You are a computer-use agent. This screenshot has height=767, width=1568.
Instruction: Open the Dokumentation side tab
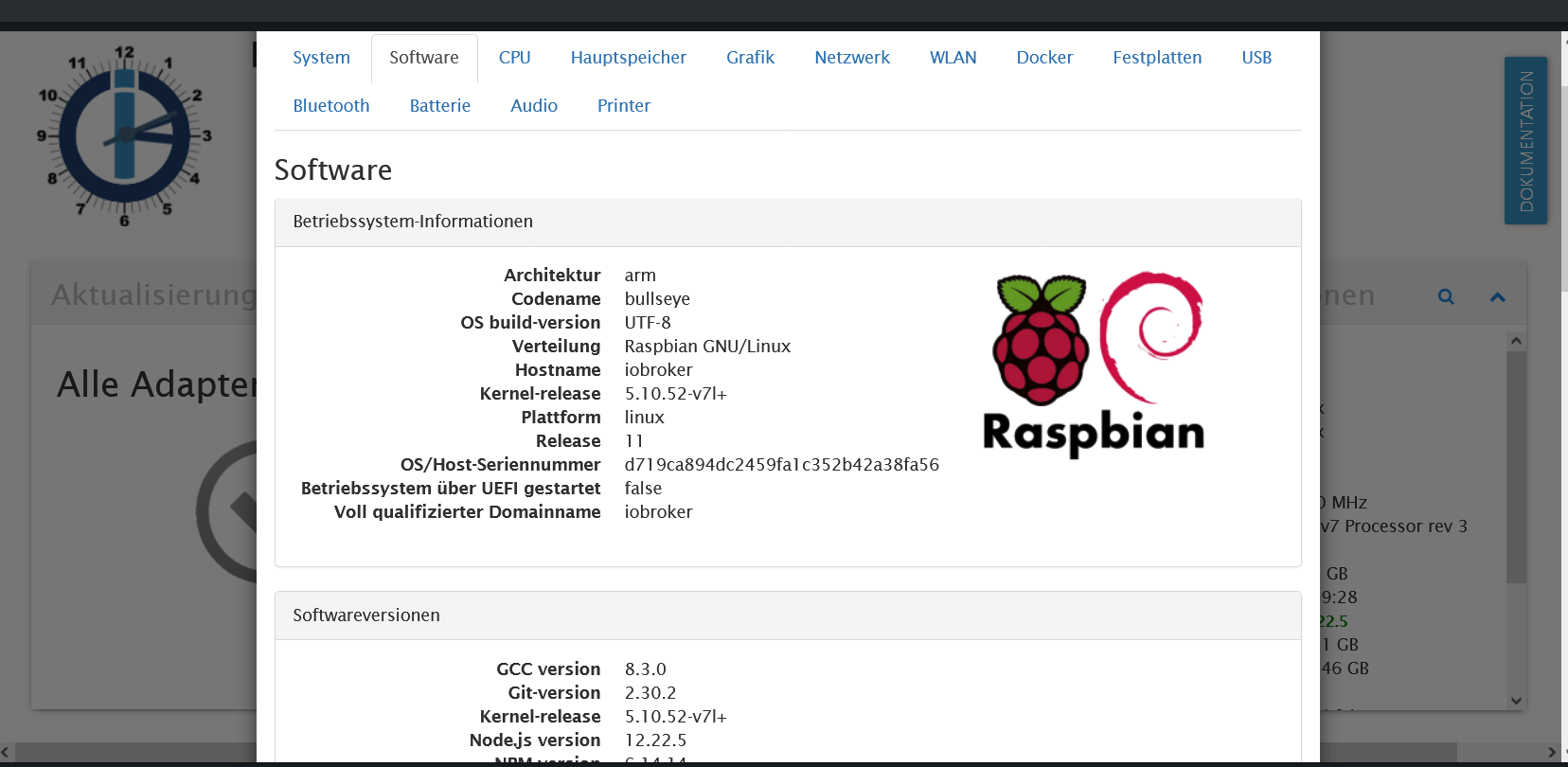pyautogui.click(x=1525, y=140)
